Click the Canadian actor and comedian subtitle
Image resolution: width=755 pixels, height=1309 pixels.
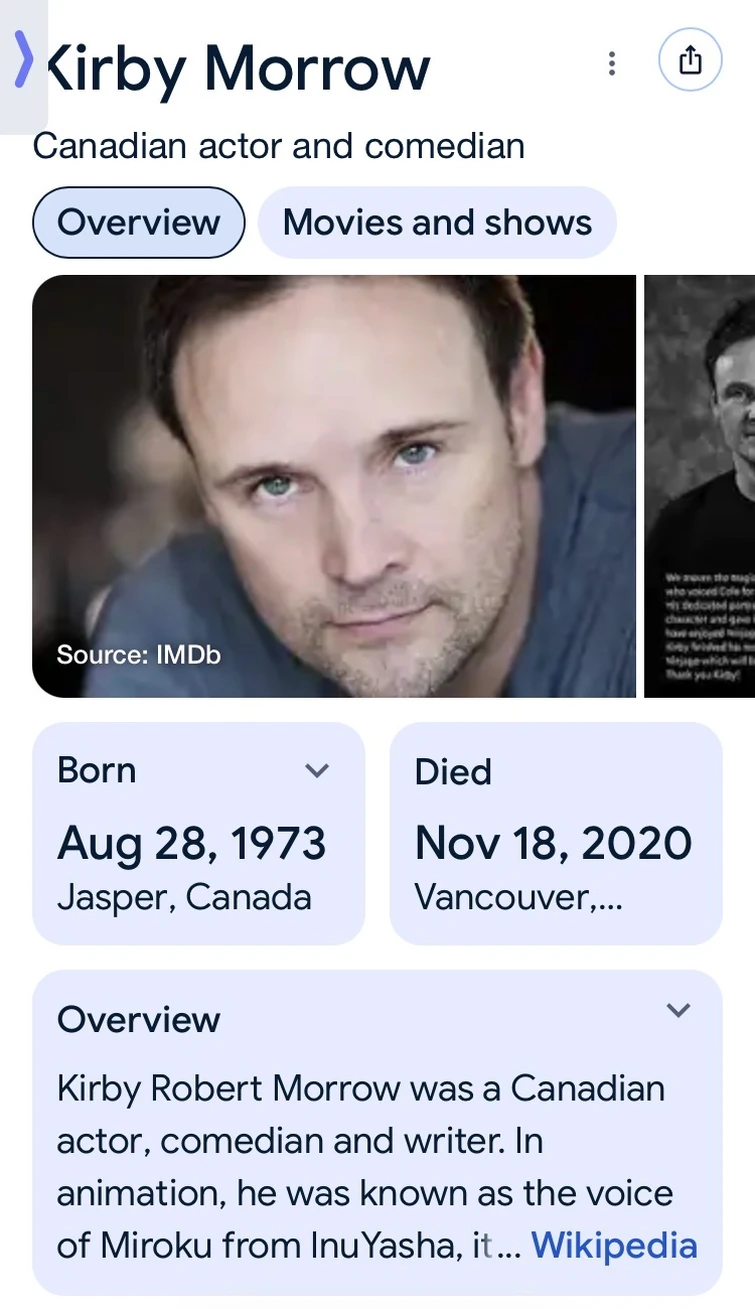click(279, 146)
